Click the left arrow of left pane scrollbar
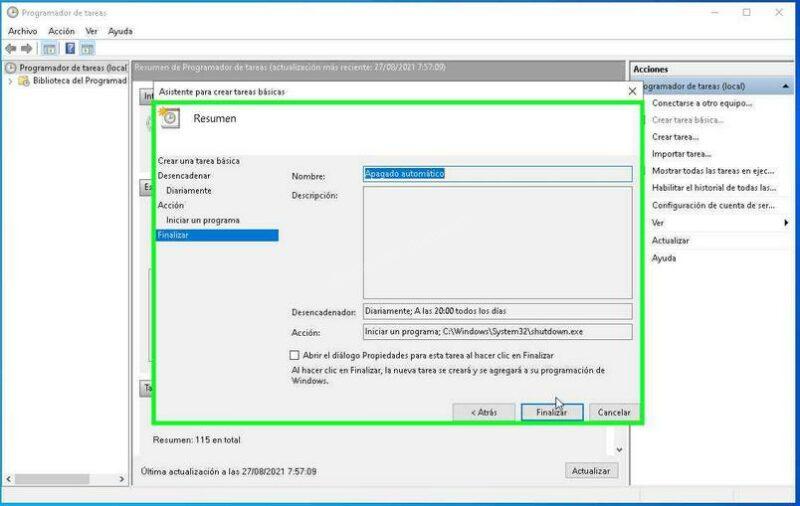Viewport: 800px width, 506px height. tap(9, 479)
